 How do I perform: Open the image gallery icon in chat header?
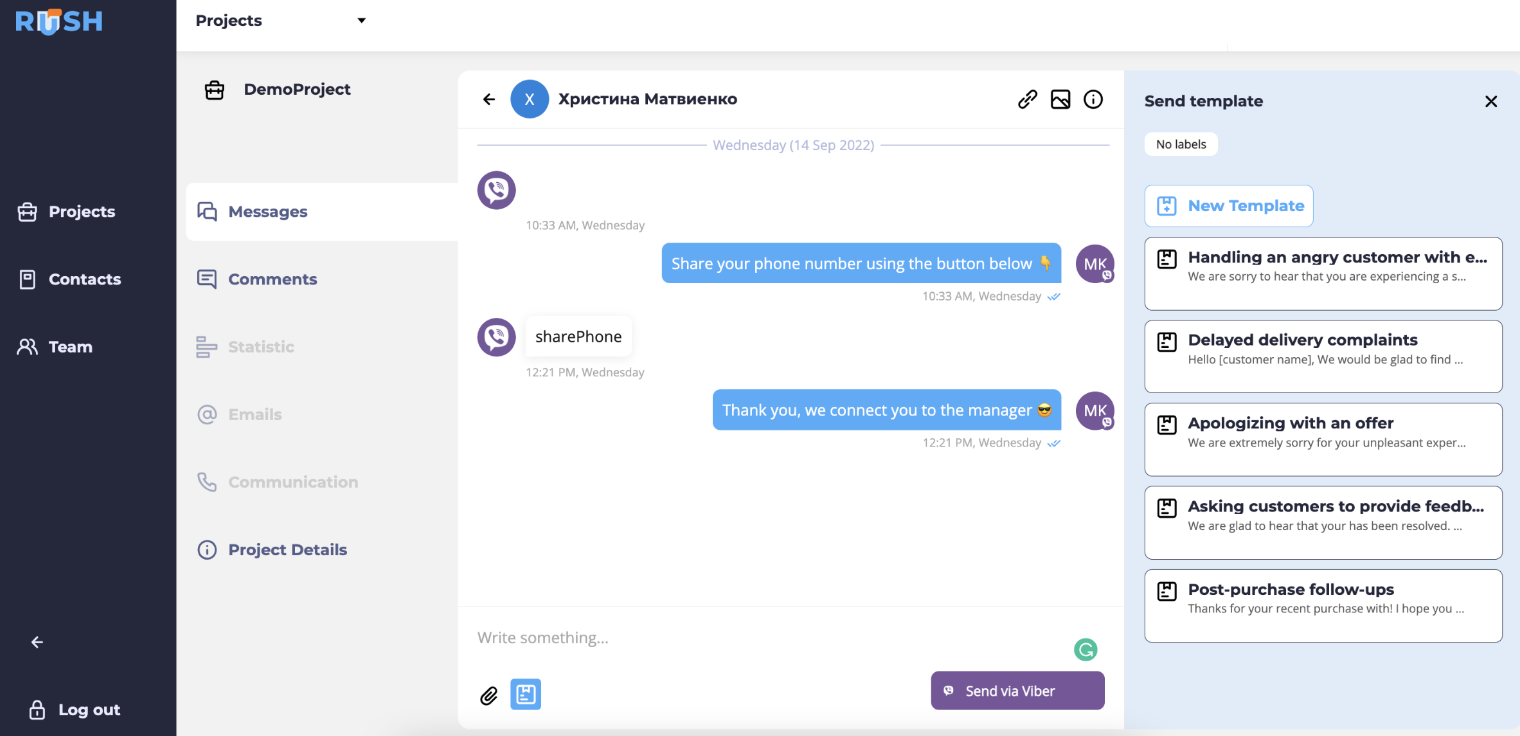pos(1060,99)
